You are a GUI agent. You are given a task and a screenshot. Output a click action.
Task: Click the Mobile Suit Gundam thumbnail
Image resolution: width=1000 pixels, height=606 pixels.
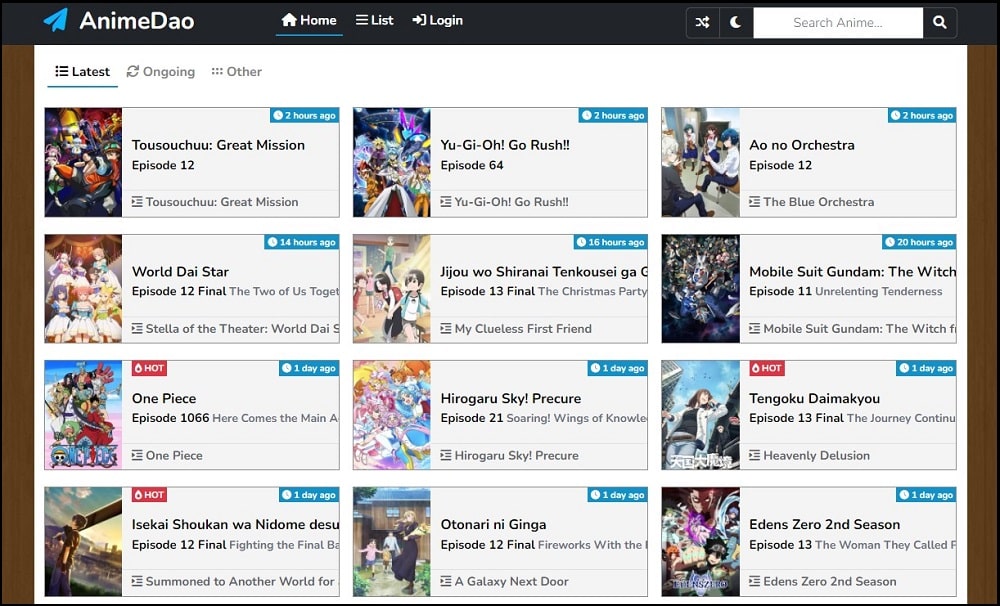tap(700, 288)
